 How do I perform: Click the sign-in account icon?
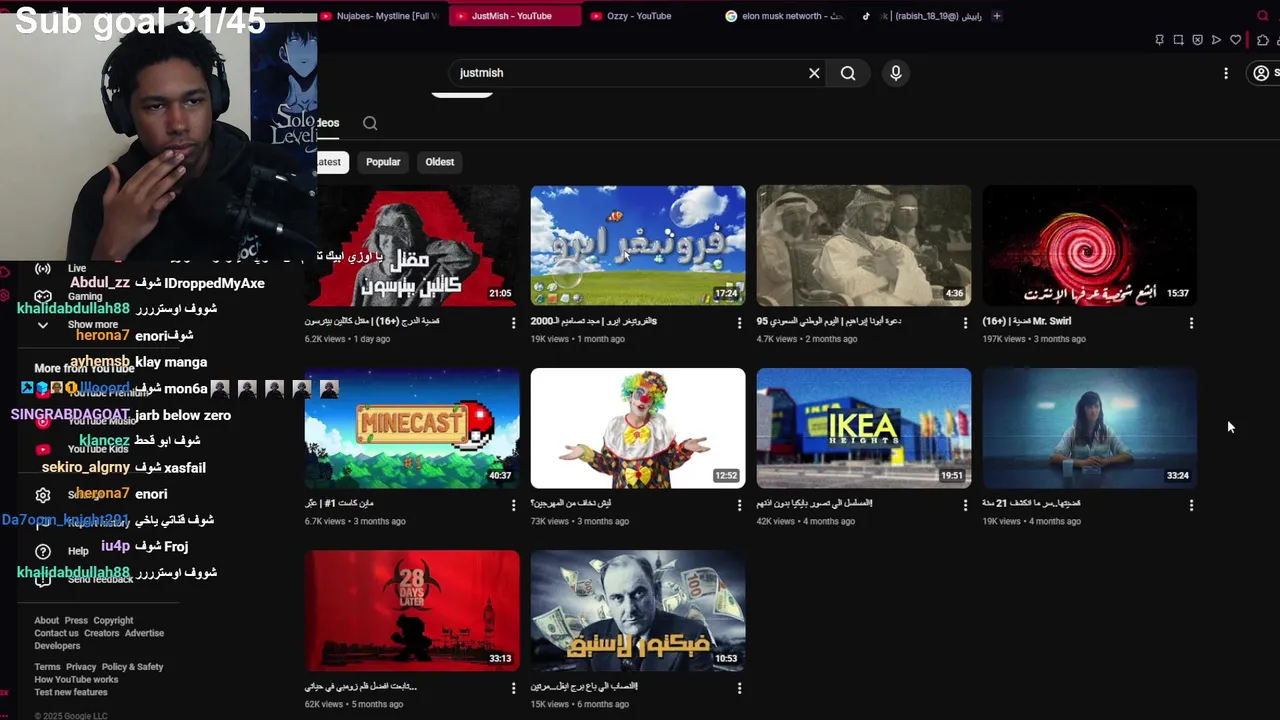[x=1261, y=73]
